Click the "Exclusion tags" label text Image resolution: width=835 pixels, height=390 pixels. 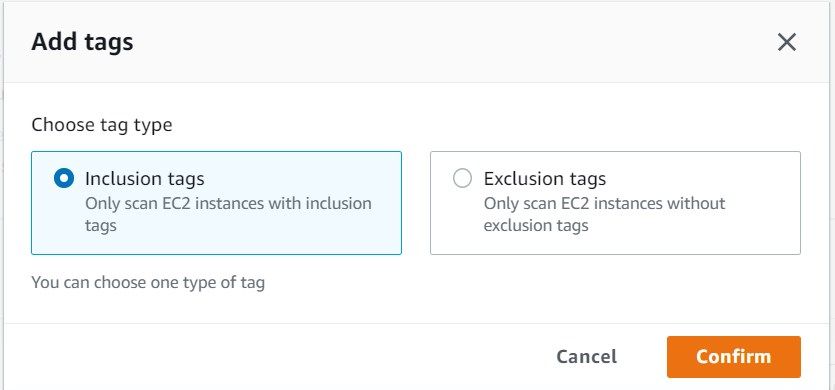(545, 179)
